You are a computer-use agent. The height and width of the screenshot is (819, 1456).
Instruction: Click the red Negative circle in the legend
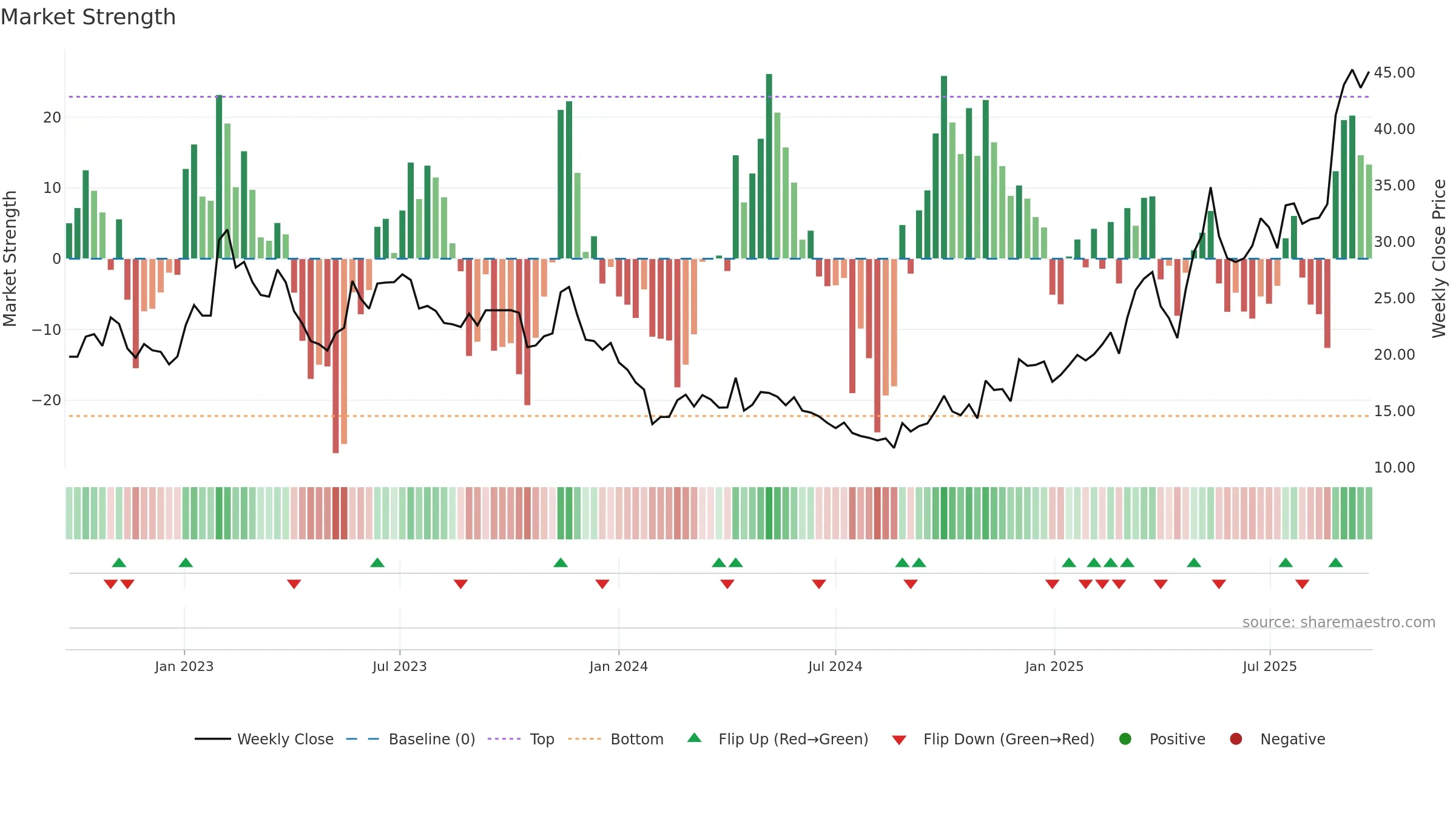[1236, 739]
